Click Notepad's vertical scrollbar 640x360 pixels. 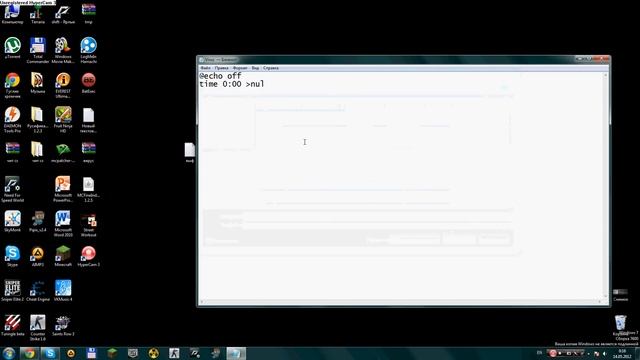[606, 186]
